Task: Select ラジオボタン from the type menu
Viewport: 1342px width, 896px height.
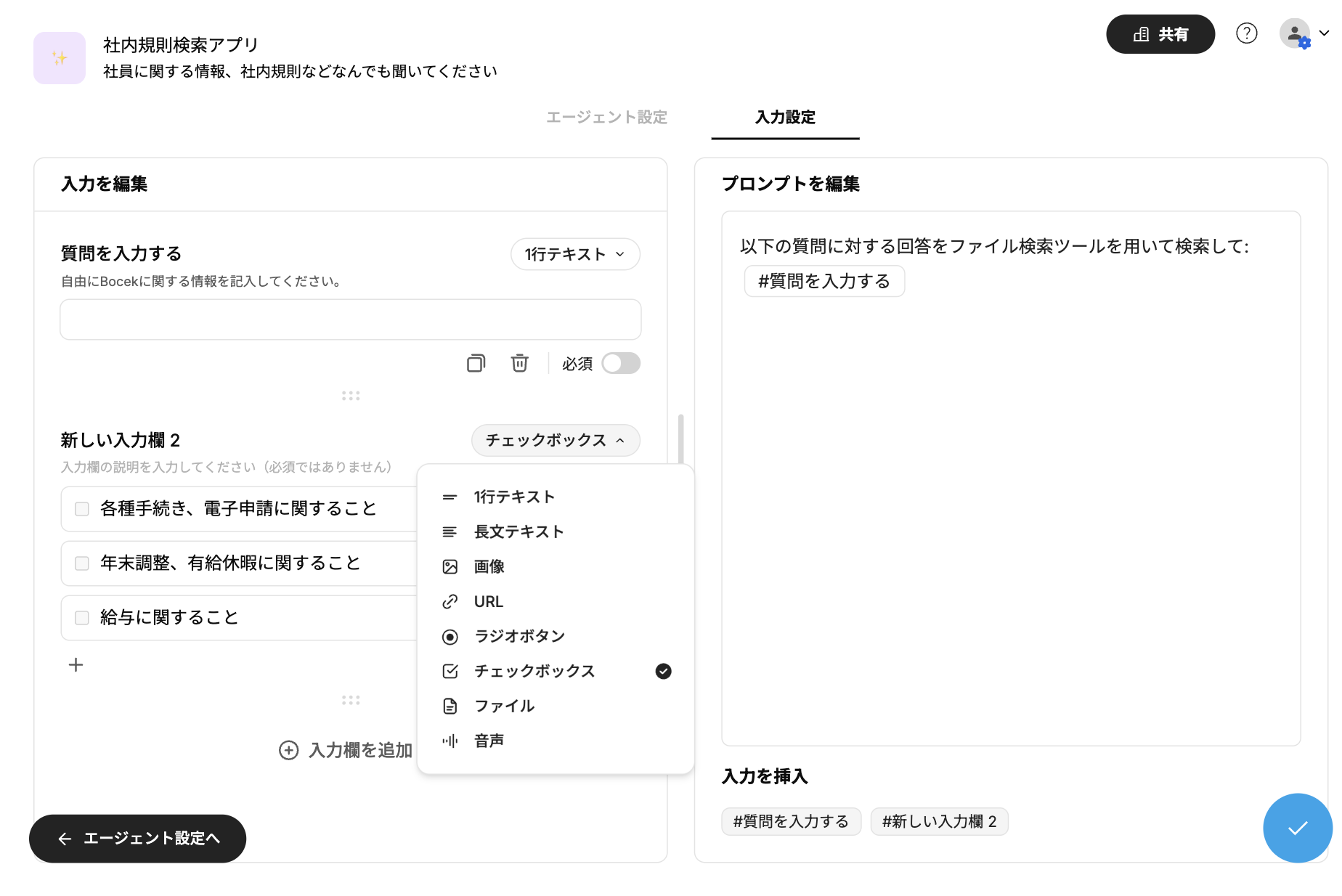Action: 519,637
